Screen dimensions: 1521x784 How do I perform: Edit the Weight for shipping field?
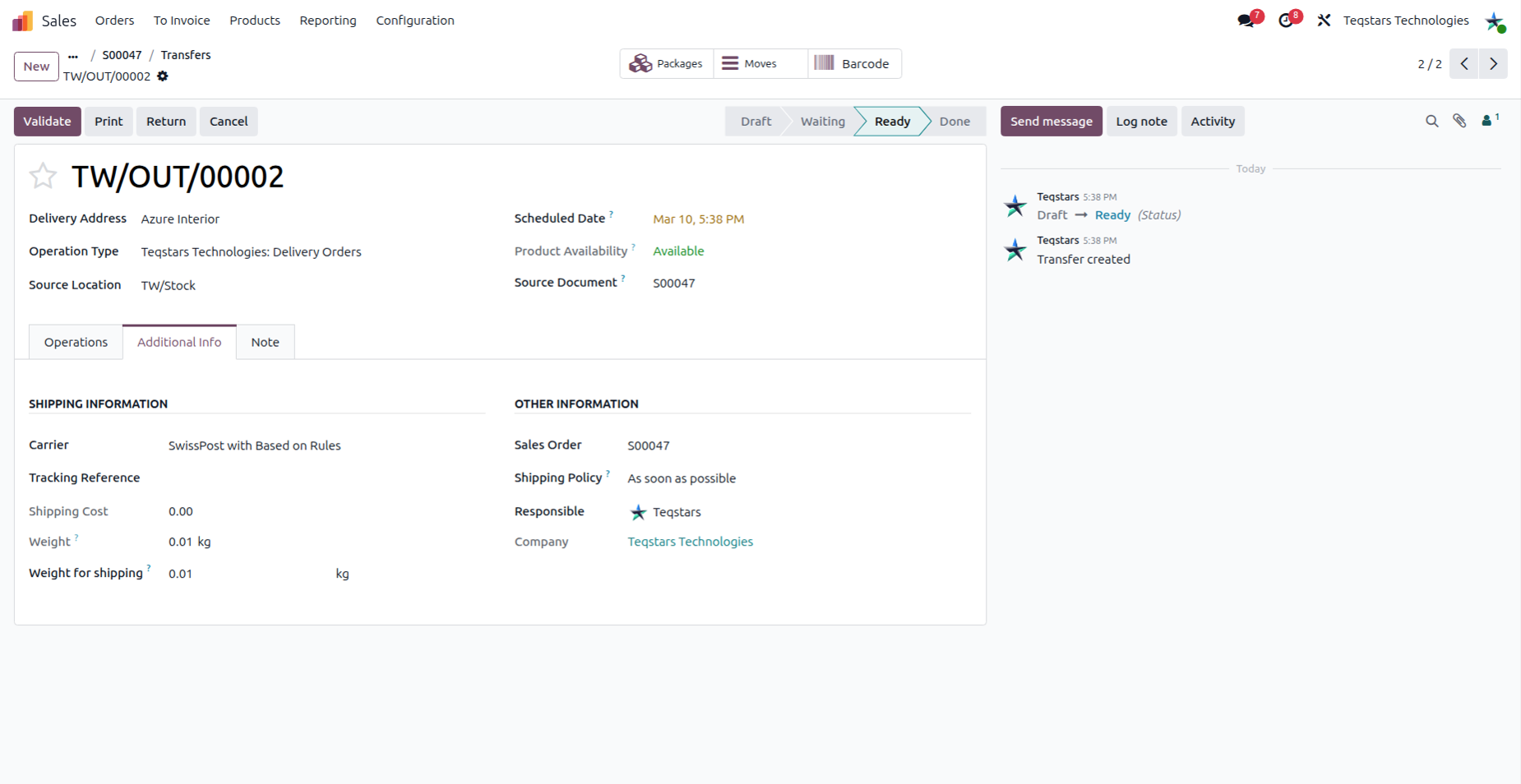click(x=247, y=574)
